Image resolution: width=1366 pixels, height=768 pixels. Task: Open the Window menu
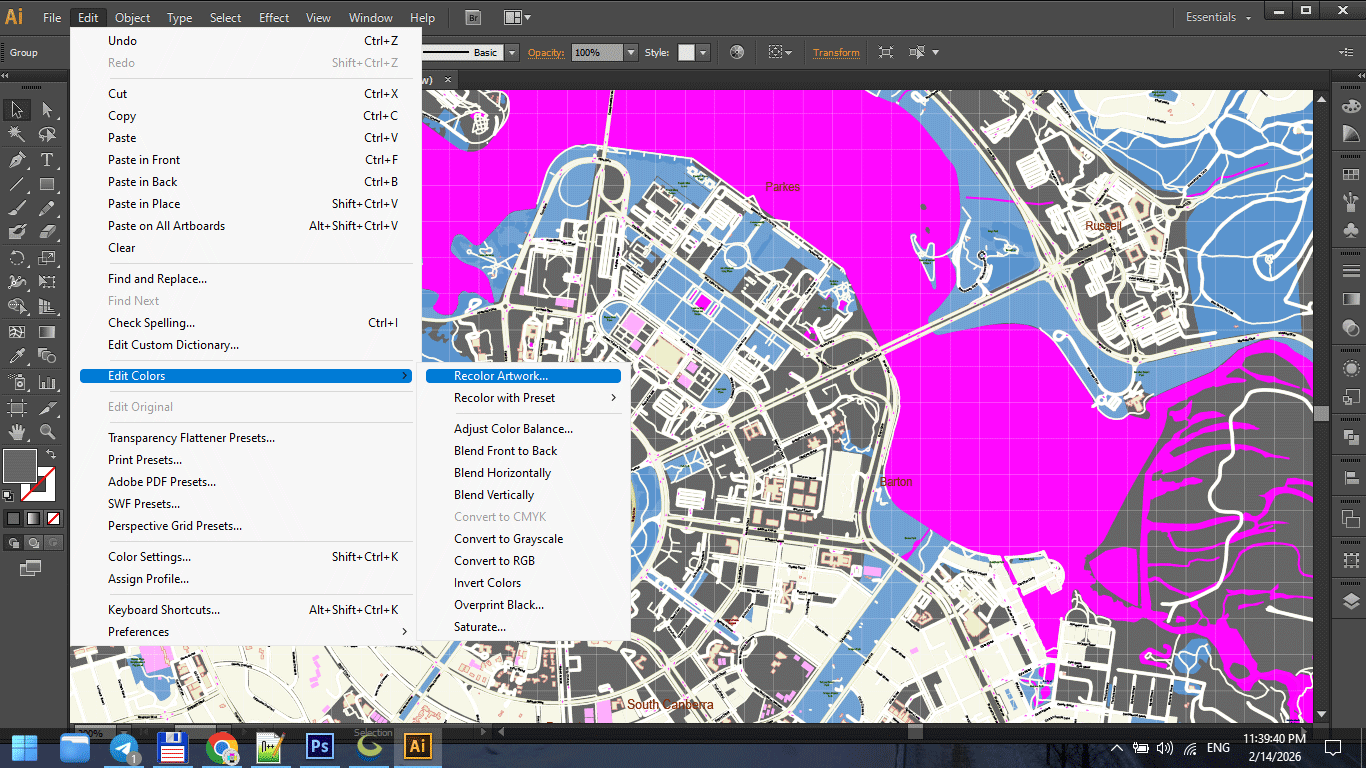[370, 17]
